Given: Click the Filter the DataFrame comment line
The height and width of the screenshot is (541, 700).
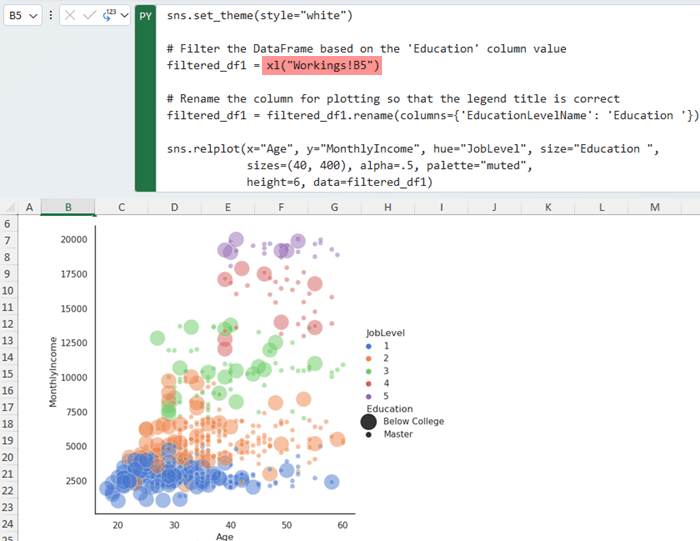Looking at the screenshot, I should 367,49.
